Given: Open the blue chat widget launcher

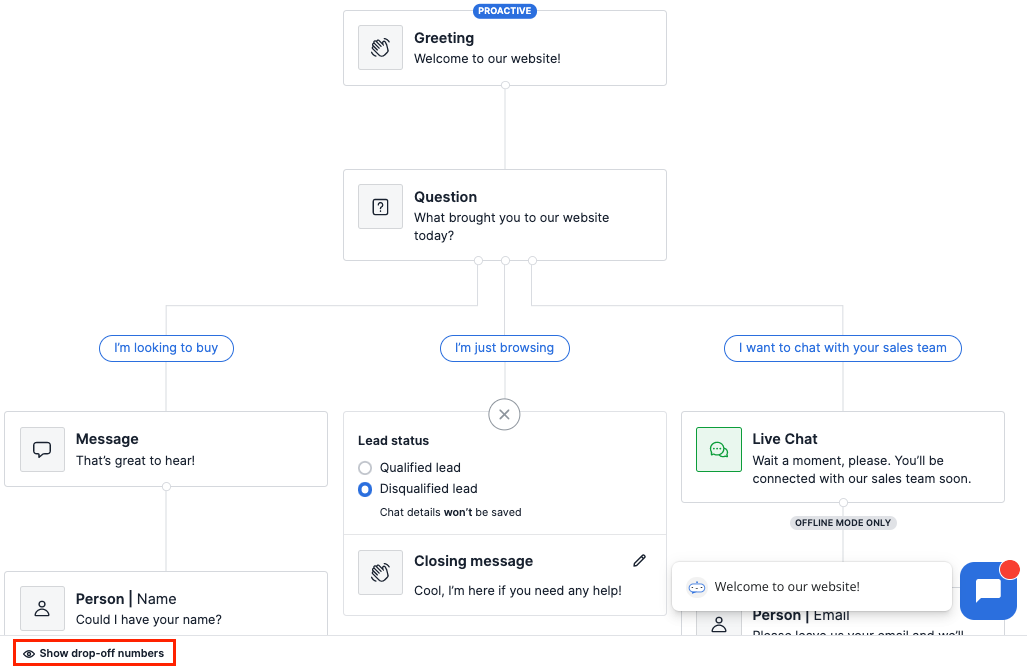Looking at the screenshot, I should pos(988,590).
